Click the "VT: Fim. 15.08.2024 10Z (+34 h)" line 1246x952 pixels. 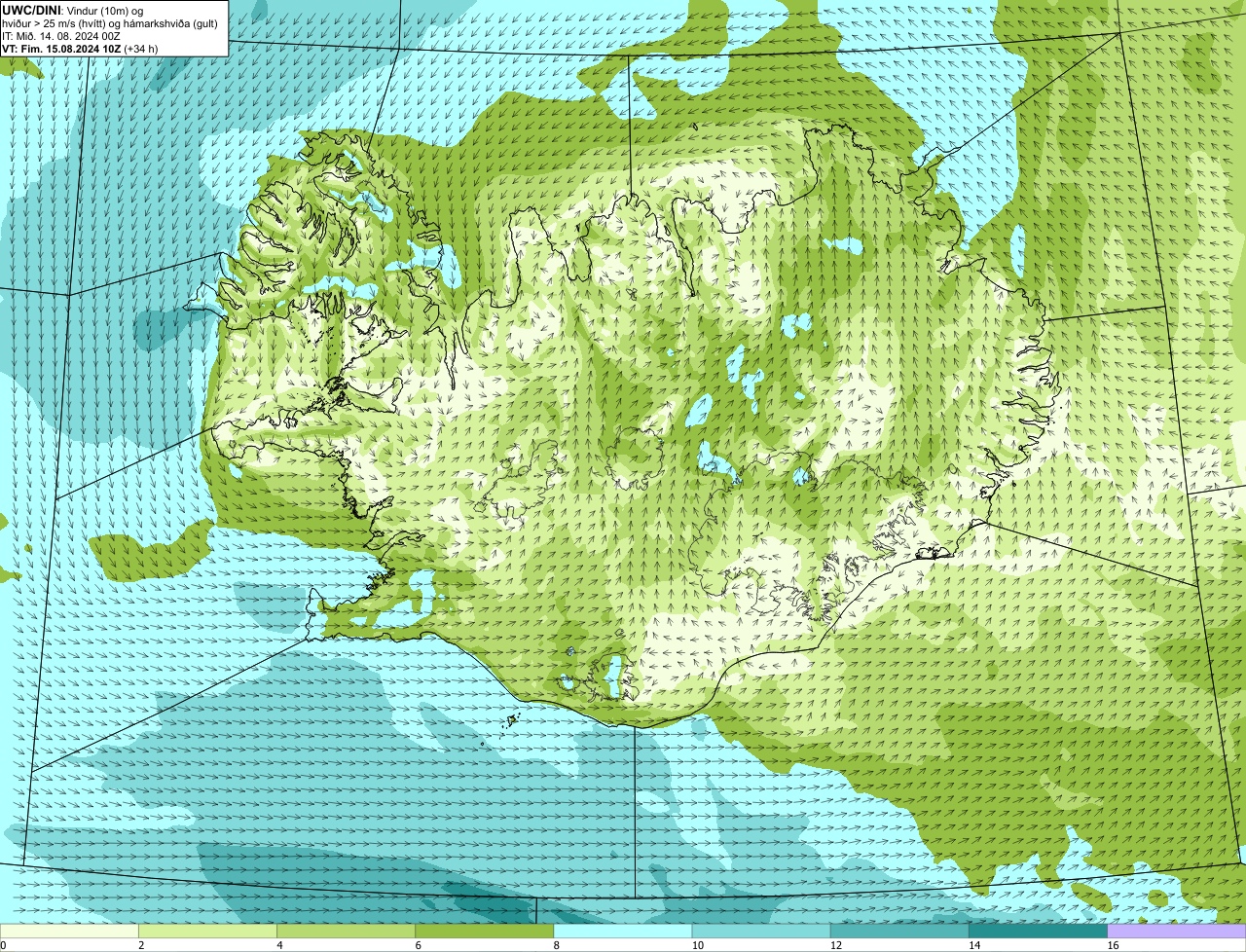(80, 49)
